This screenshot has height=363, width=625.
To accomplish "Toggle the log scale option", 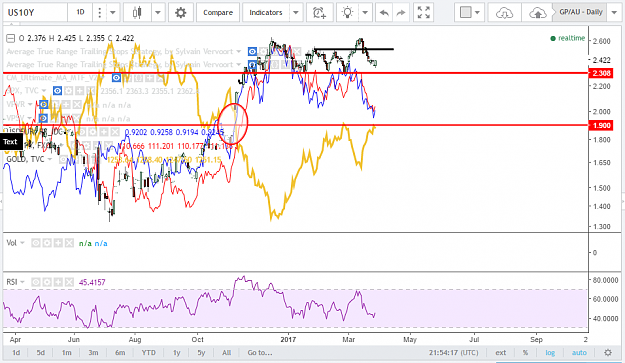I will pos(550,353).
